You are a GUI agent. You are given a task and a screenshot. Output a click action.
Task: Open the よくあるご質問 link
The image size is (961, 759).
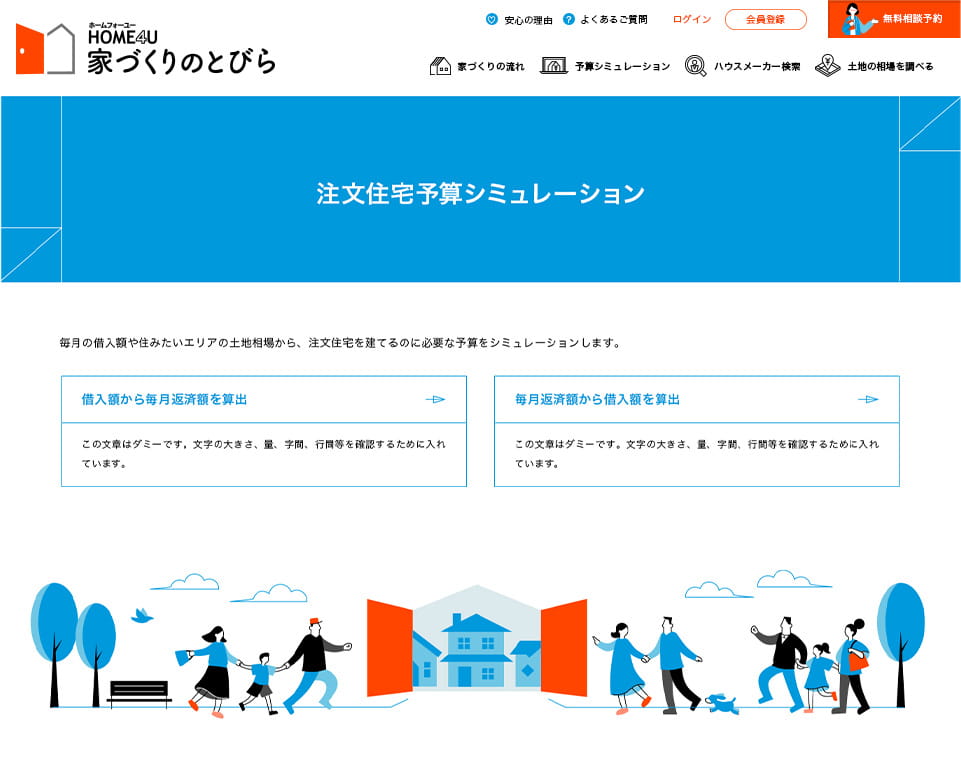tap(613, 20)
